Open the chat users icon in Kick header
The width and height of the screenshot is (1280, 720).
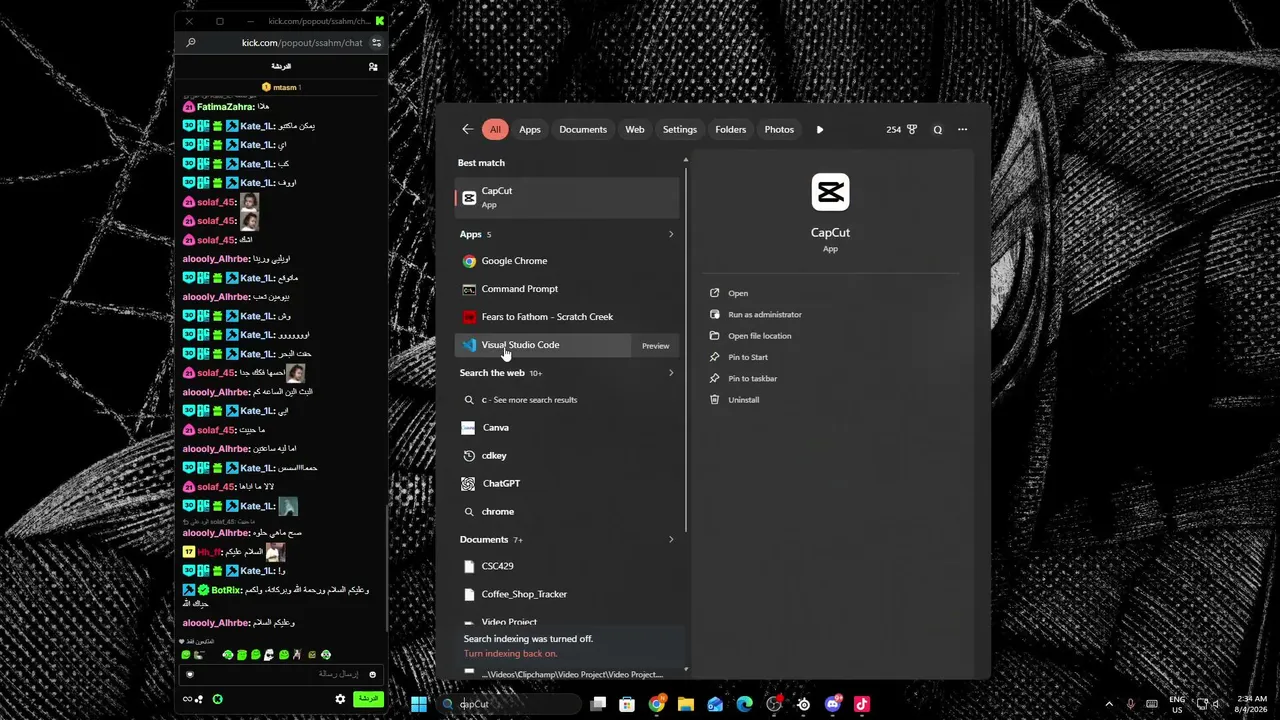[x=373, y=66]
